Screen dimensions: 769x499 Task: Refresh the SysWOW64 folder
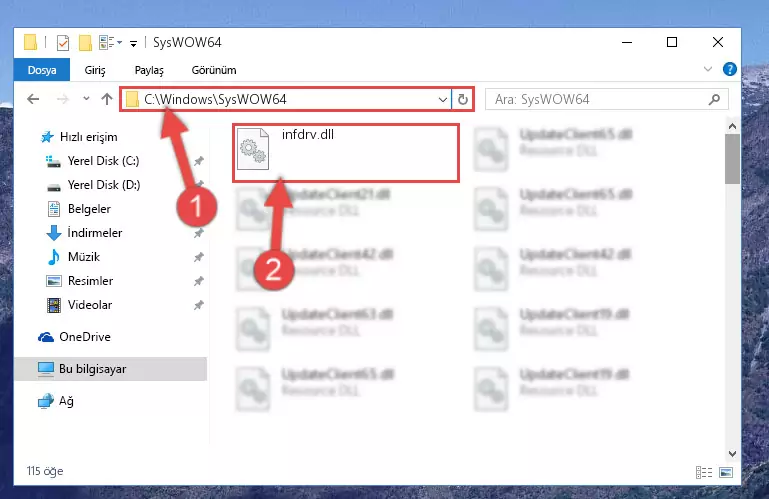[462, 100]
